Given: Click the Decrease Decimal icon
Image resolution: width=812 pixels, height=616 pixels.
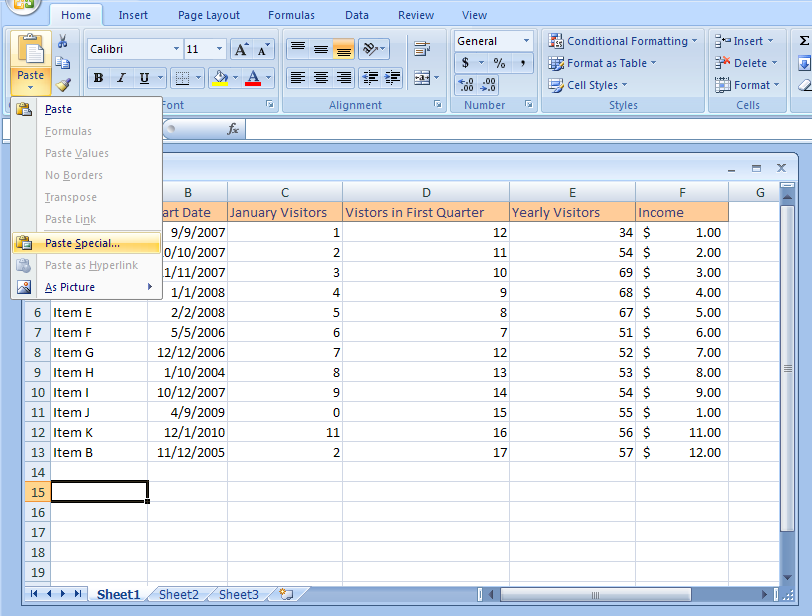Looking at the screenshot, I should [x=488, y=84].
